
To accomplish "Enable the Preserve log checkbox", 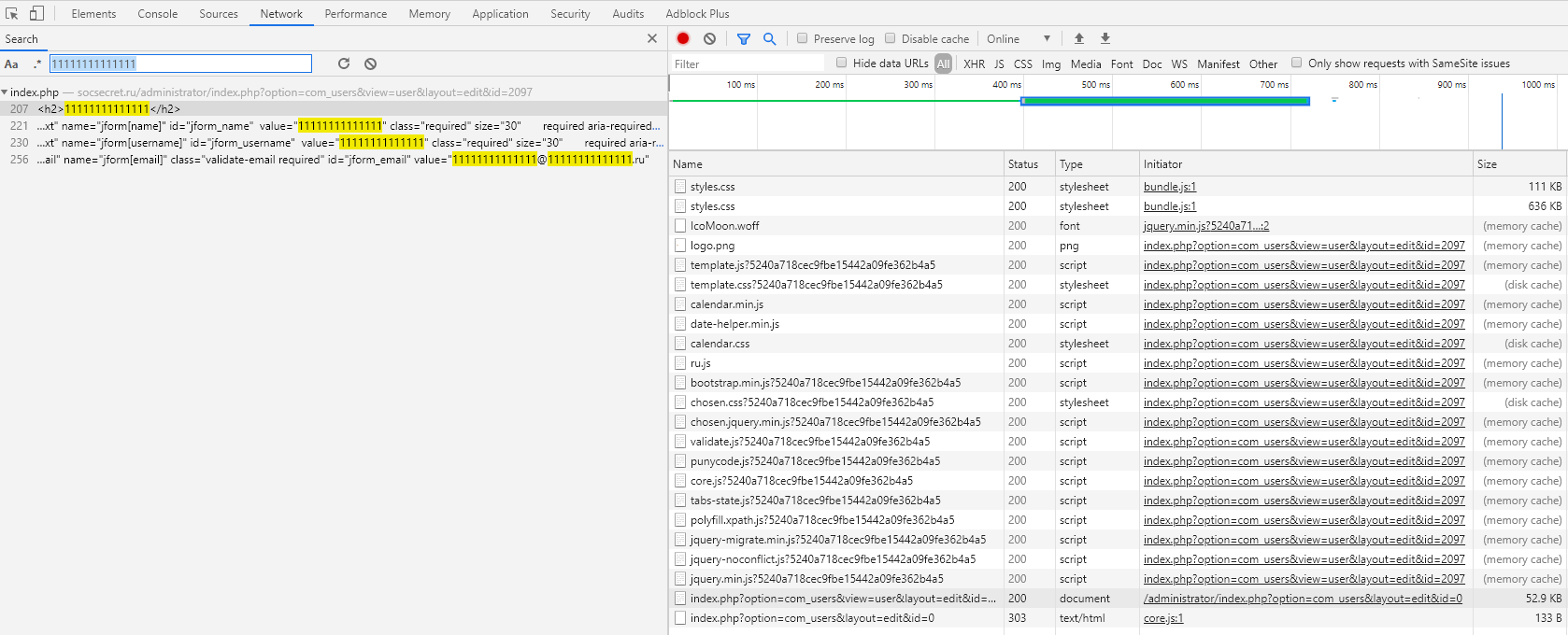I will [803, 38].
